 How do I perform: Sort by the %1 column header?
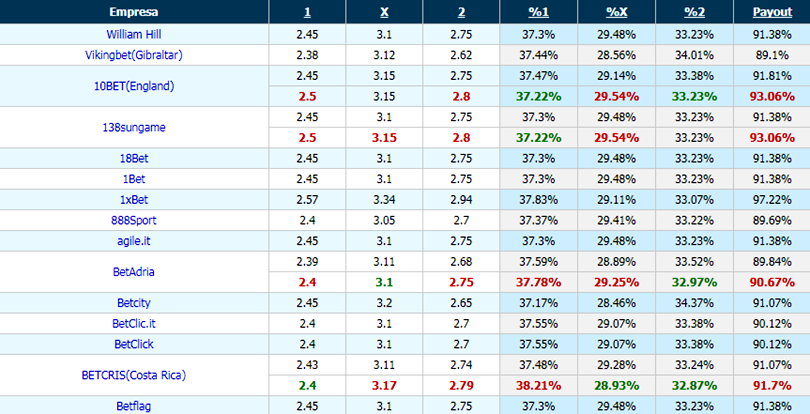point(539,12)
